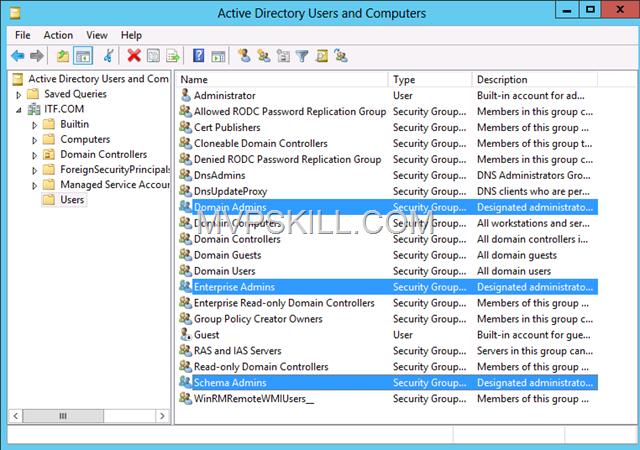Sort by the Type column header
The height and width of the screenshot is (450, 640).
(429, 79)
